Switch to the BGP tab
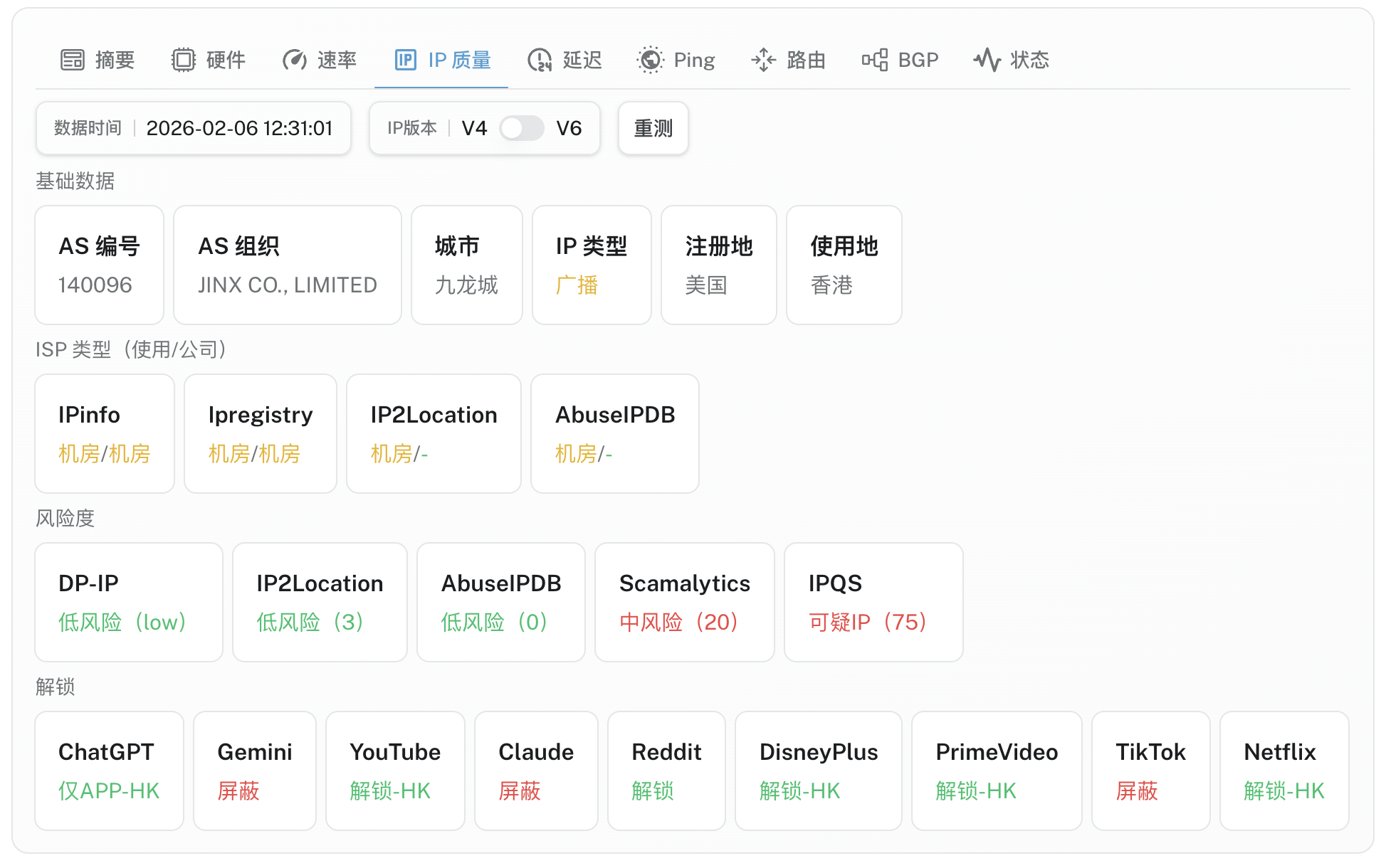This screenshot has height=868, width=1381. (x=899, y=60)
